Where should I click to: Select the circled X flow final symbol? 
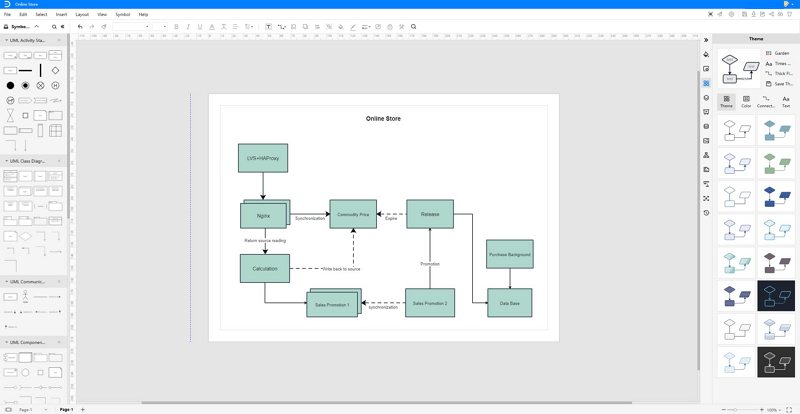click(40, 86)
